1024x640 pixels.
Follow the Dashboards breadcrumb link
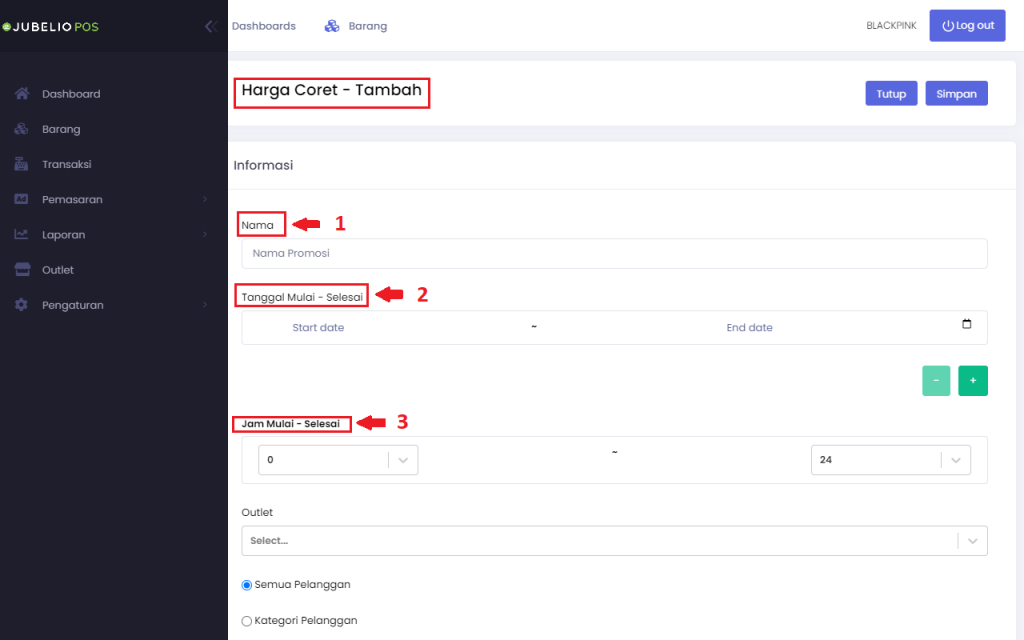pos(264,26)
